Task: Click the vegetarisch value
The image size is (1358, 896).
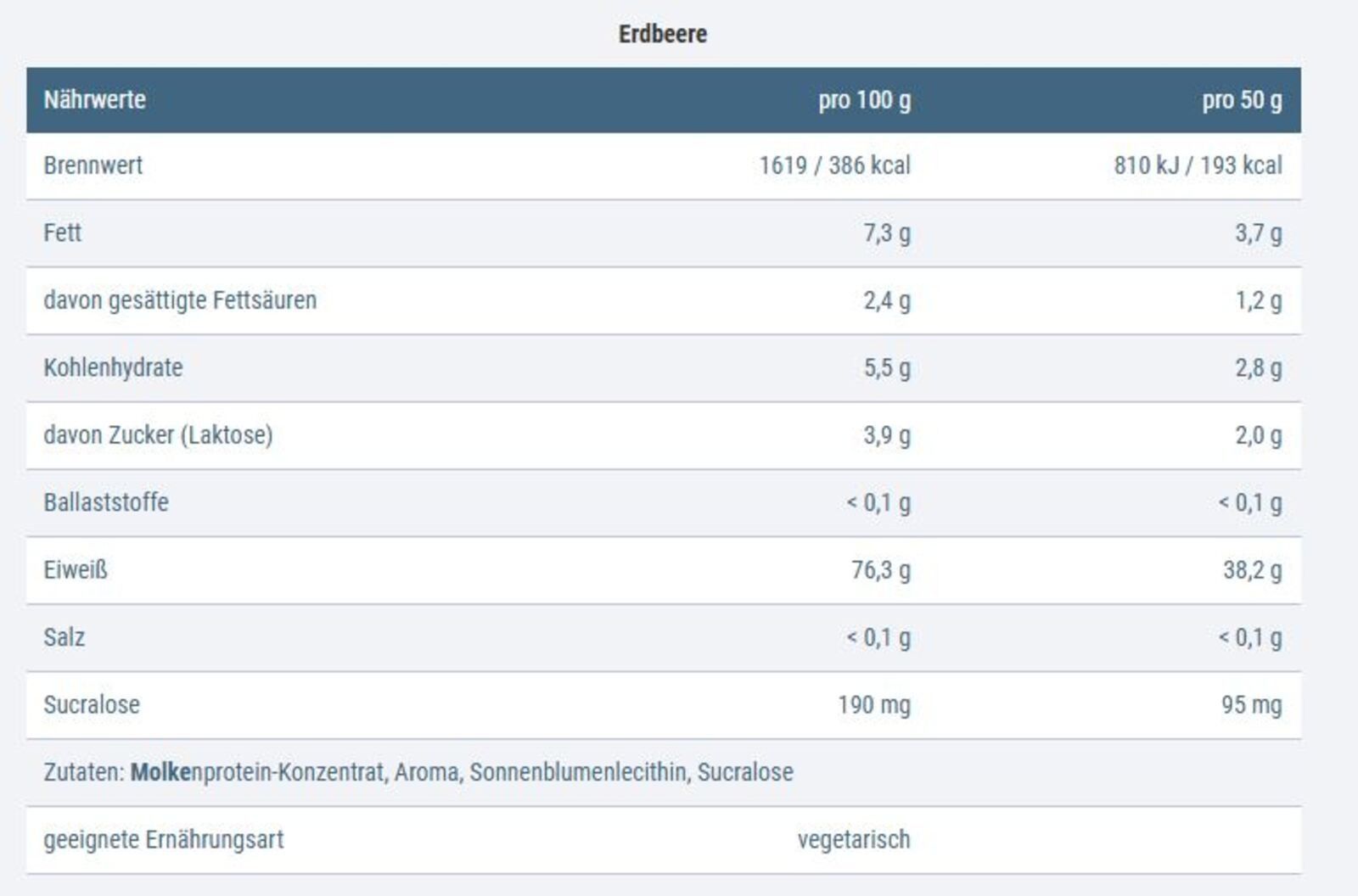Action: pos(853,839)
